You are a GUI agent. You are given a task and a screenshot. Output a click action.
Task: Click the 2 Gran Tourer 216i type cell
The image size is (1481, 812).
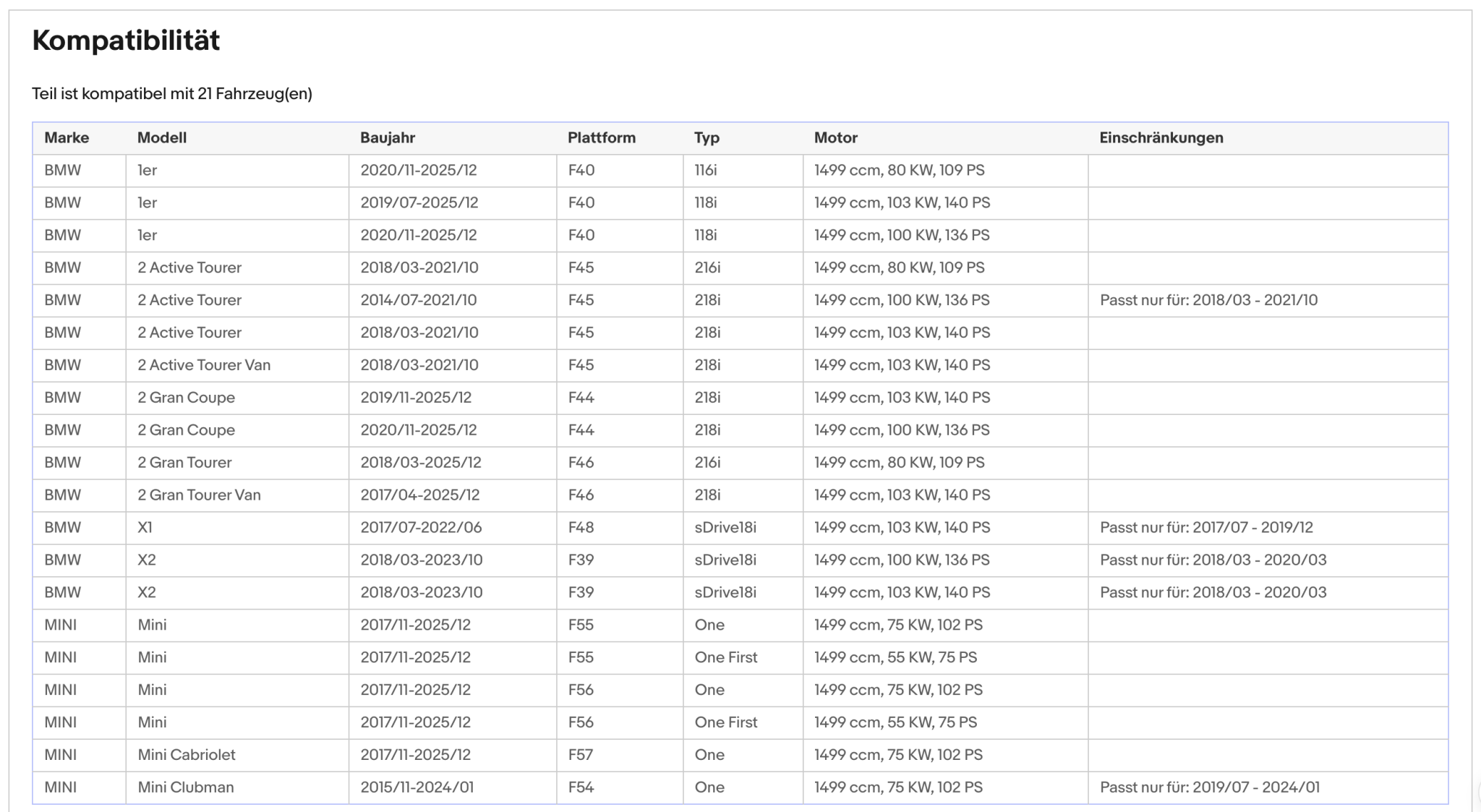(x=707, y=463)
